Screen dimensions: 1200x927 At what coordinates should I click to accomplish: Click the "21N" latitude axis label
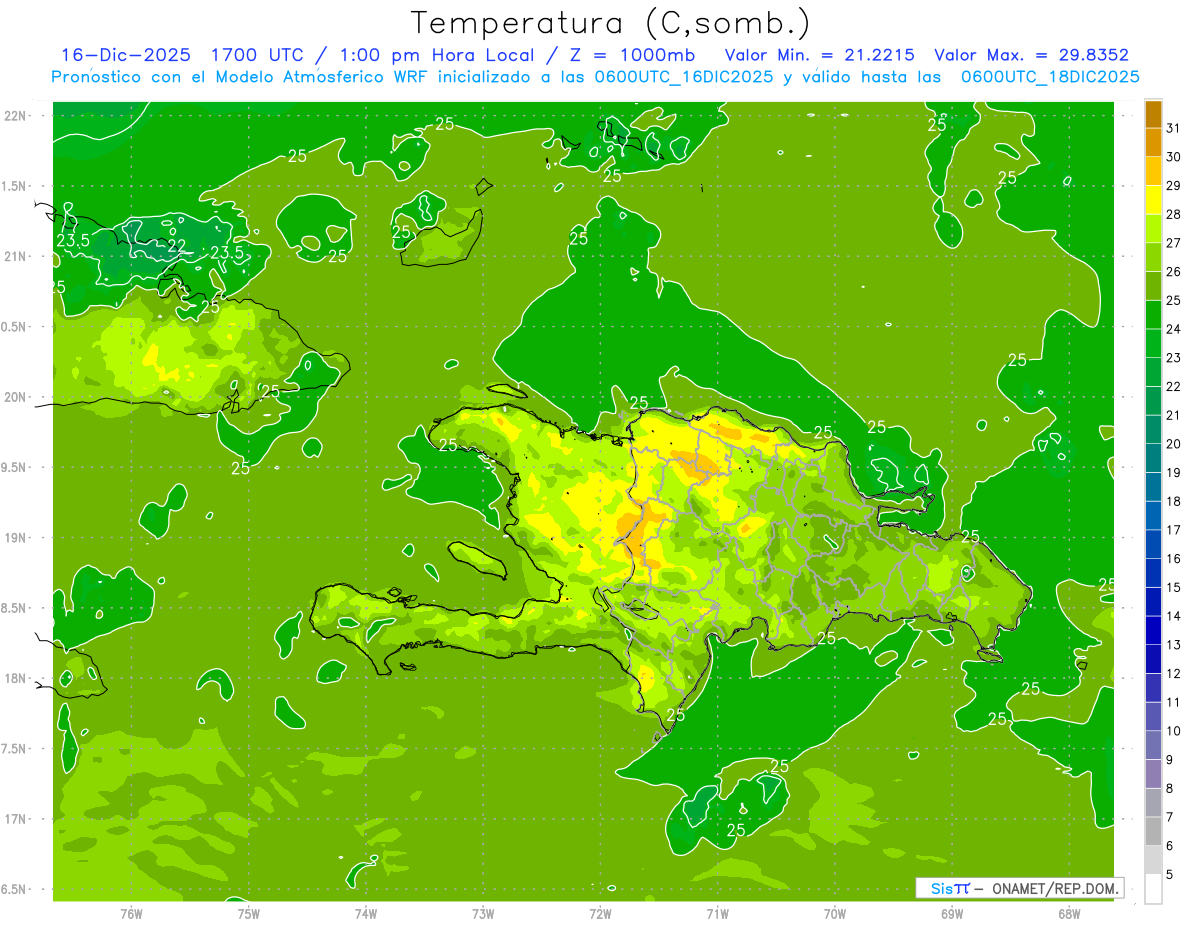(17, 256)
